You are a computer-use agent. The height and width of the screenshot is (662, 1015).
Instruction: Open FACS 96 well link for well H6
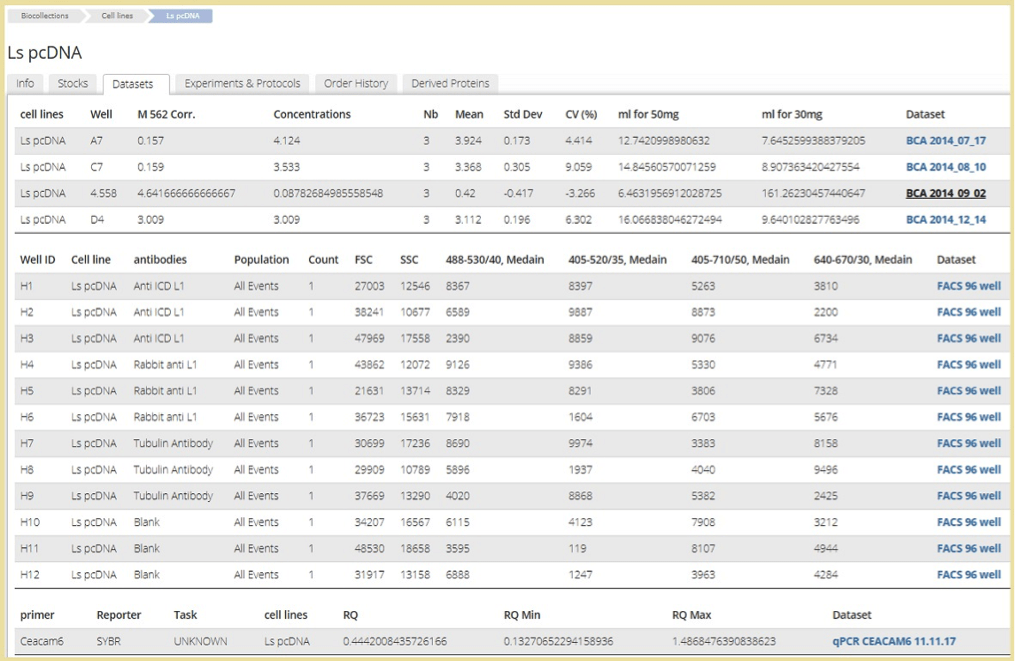968,417
